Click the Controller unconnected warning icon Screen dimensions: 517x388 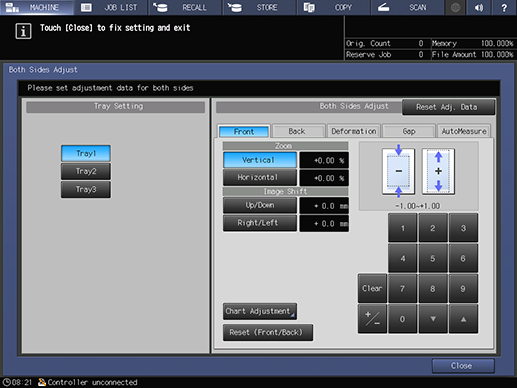click(x=42, y=382)
